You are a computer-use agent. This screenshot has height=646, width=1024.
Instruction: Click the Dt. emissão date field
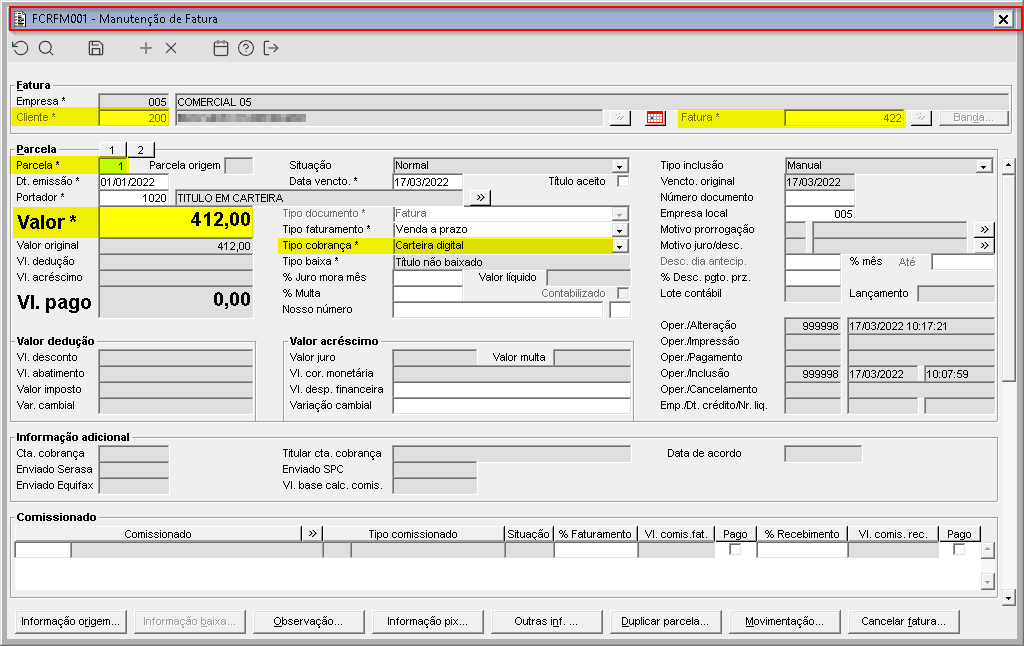pos(134,182)
